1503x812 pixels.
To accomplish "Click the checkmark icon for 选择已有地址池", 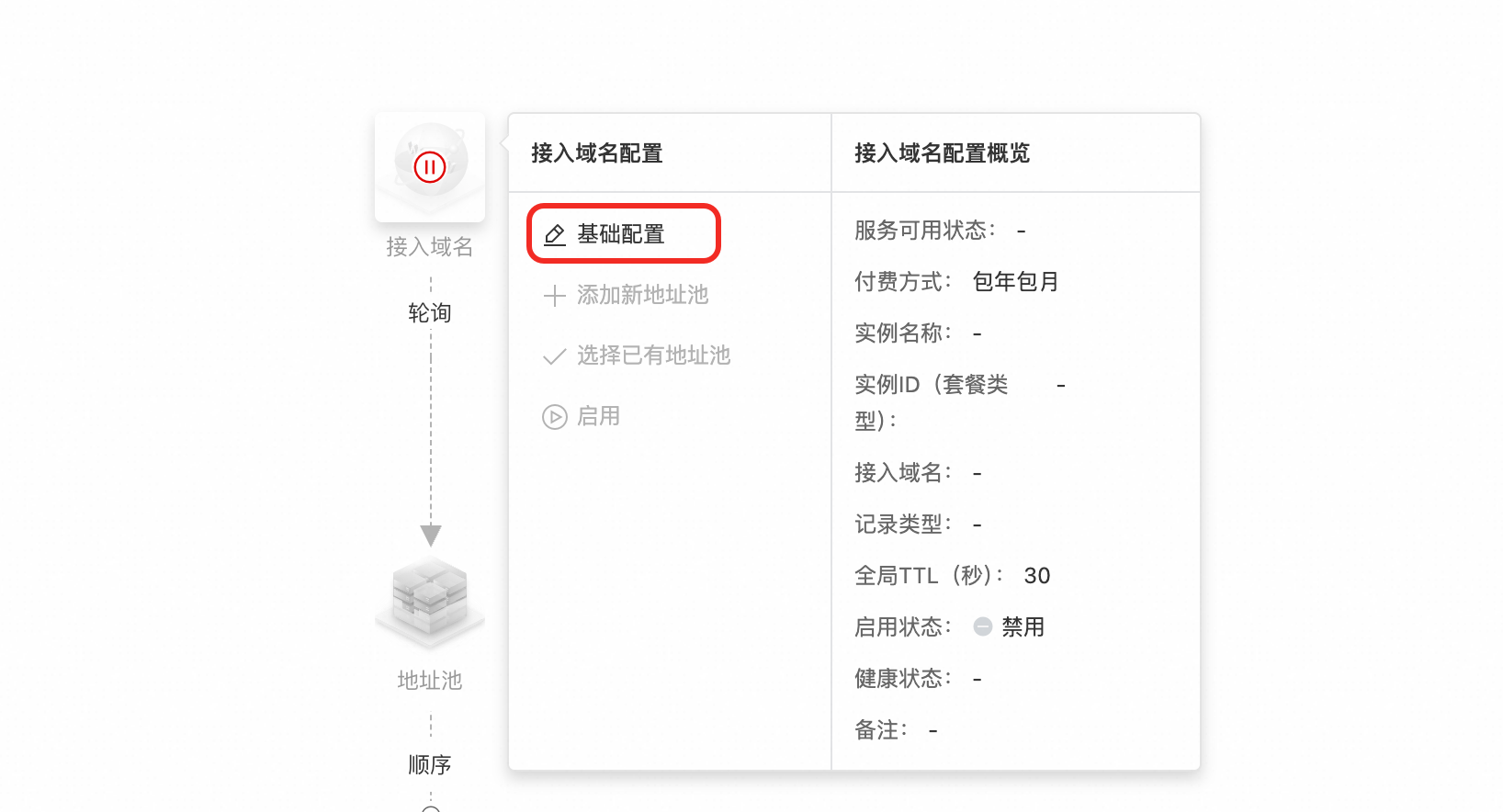I will pyautogui.click(x=554, y=356).
